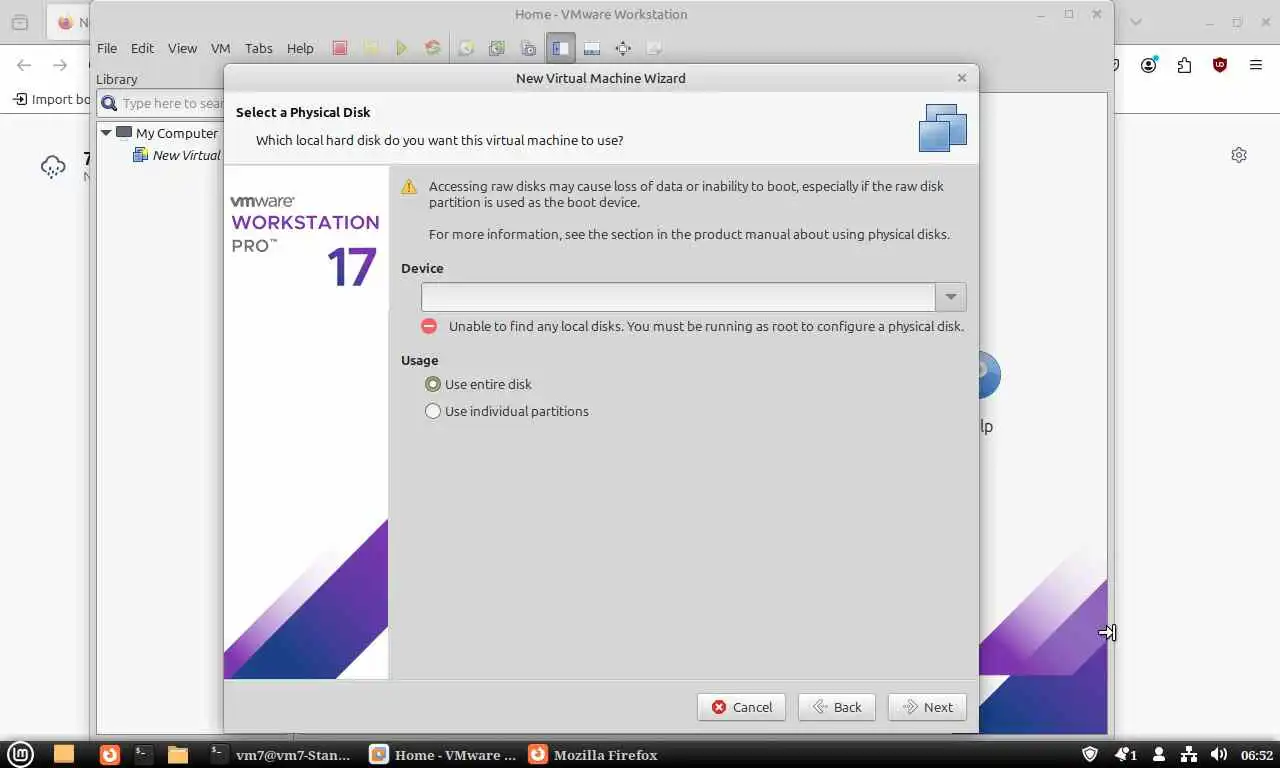Click the Next button in the wizard

927,707
